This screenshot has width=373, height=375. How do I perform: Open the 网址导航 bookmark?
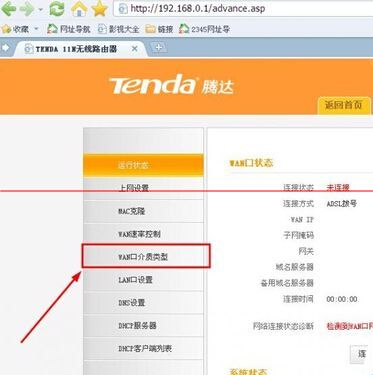(x=69, y=29)
